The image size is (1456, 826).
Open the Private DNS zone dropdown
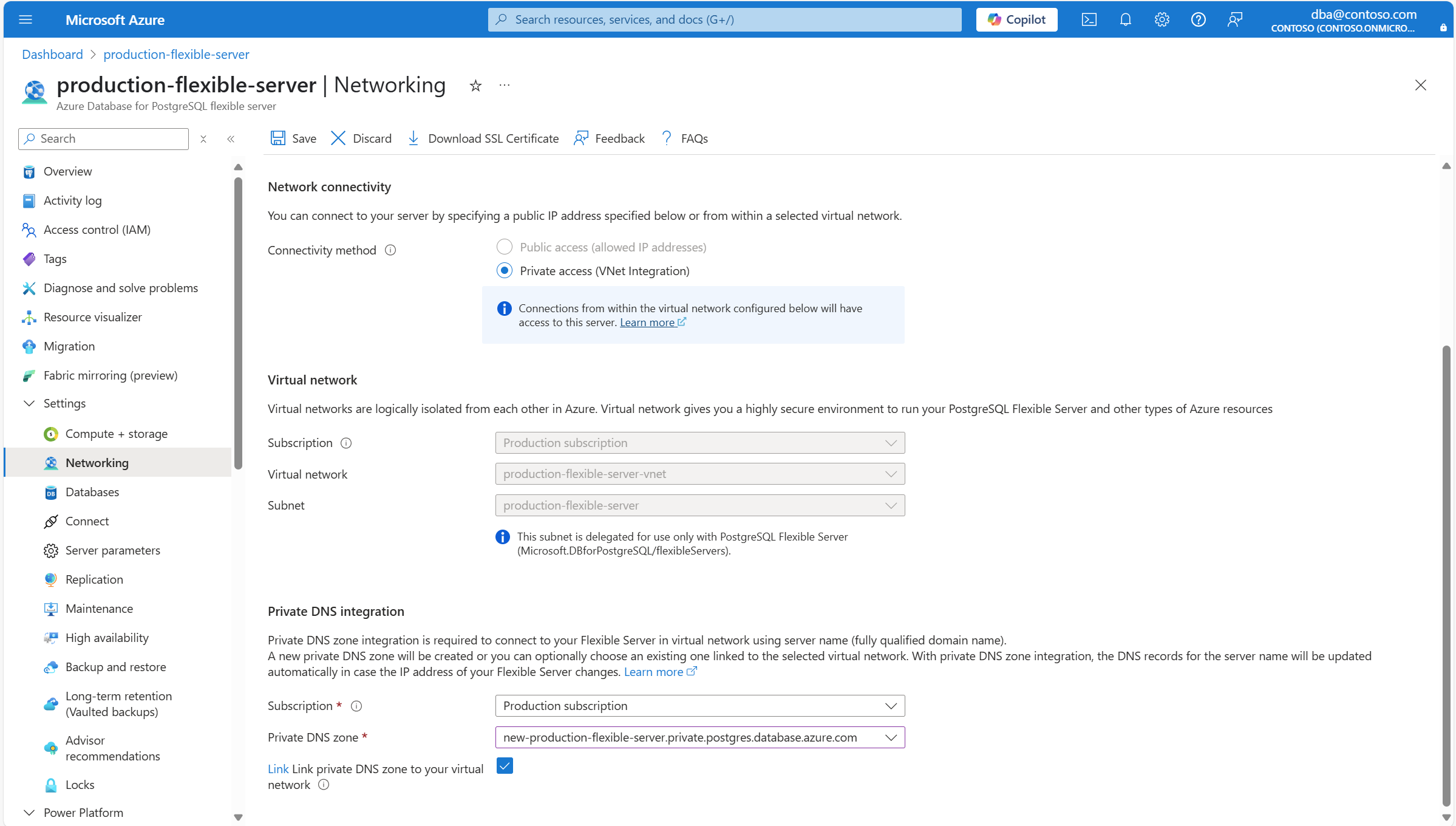(699, 737)
